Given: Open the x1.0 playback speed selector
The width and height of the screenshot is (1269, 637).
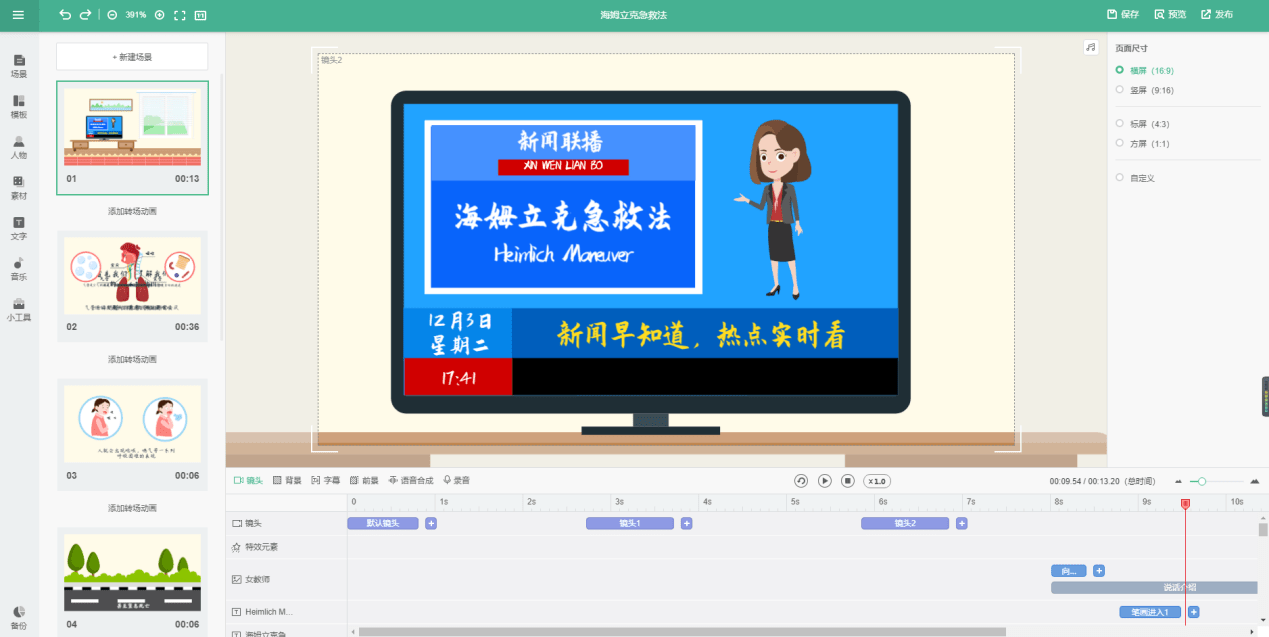Looking at the screenshot, I should point(877,481).
